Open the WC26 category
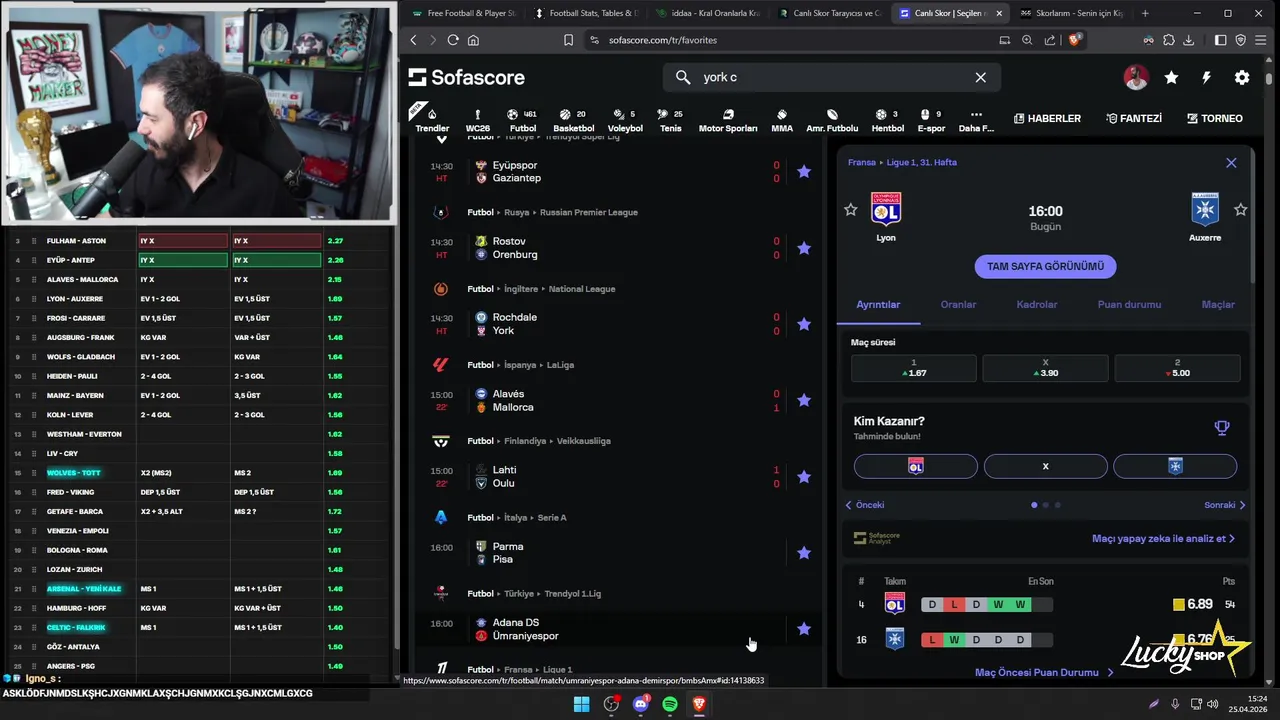This screenshot has height=720, width=1280. coord(478,119)
